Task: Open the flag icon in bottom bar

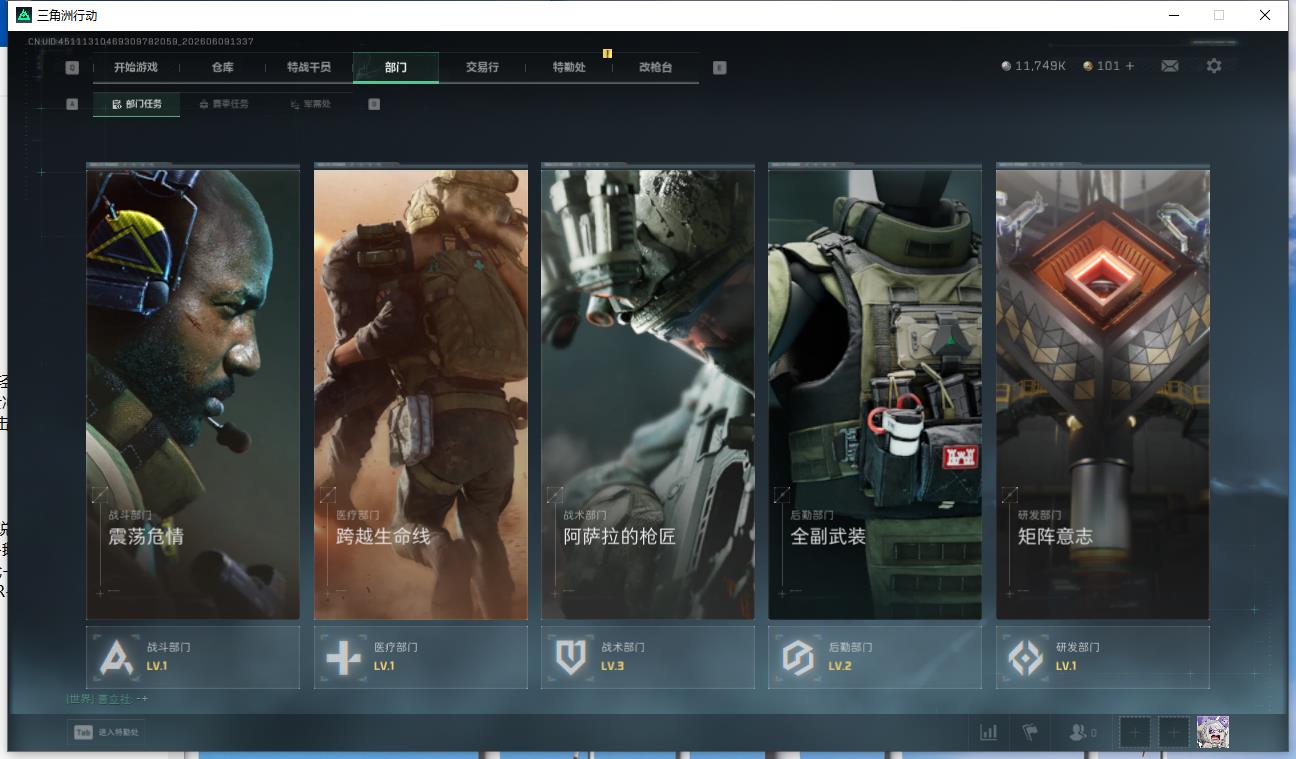Action: tap(1029, 733)
